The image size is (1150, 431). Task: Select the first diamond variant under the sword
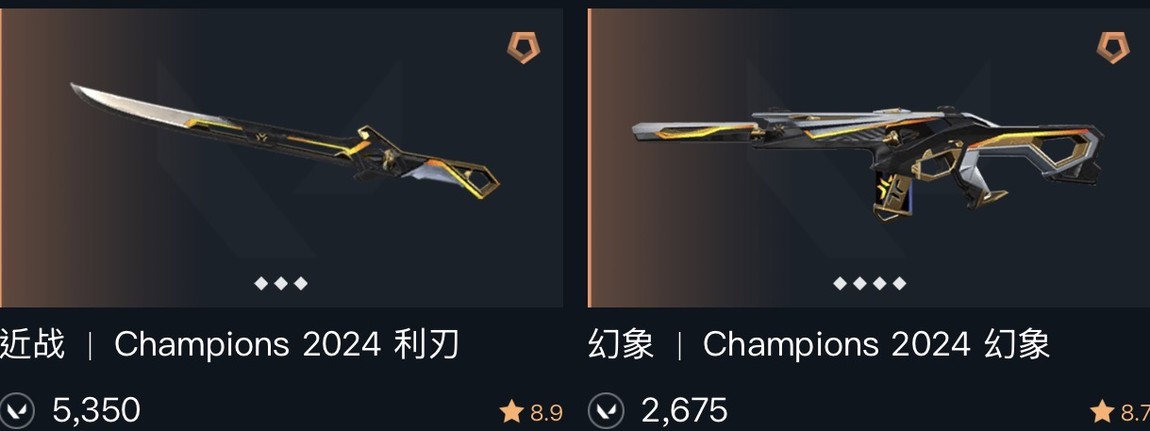261,284
